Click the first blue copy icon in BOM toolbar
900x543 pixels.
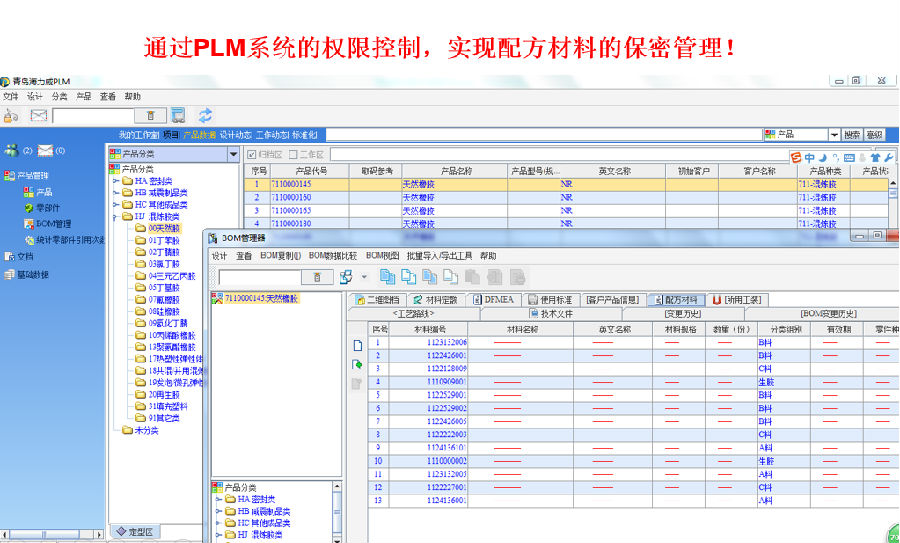[387, 277]
